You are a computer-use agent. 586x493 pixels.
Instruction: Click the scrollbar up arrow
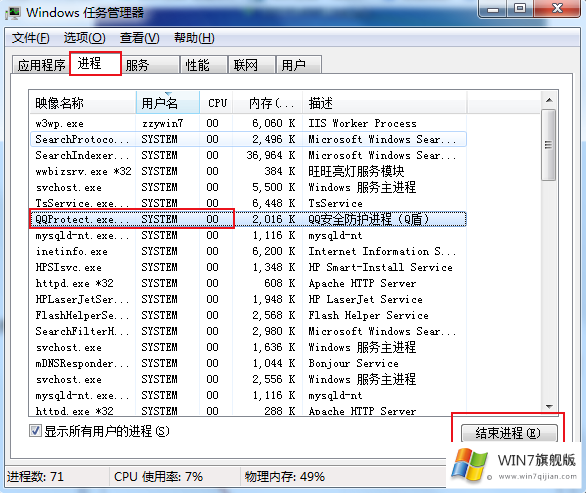549,100
